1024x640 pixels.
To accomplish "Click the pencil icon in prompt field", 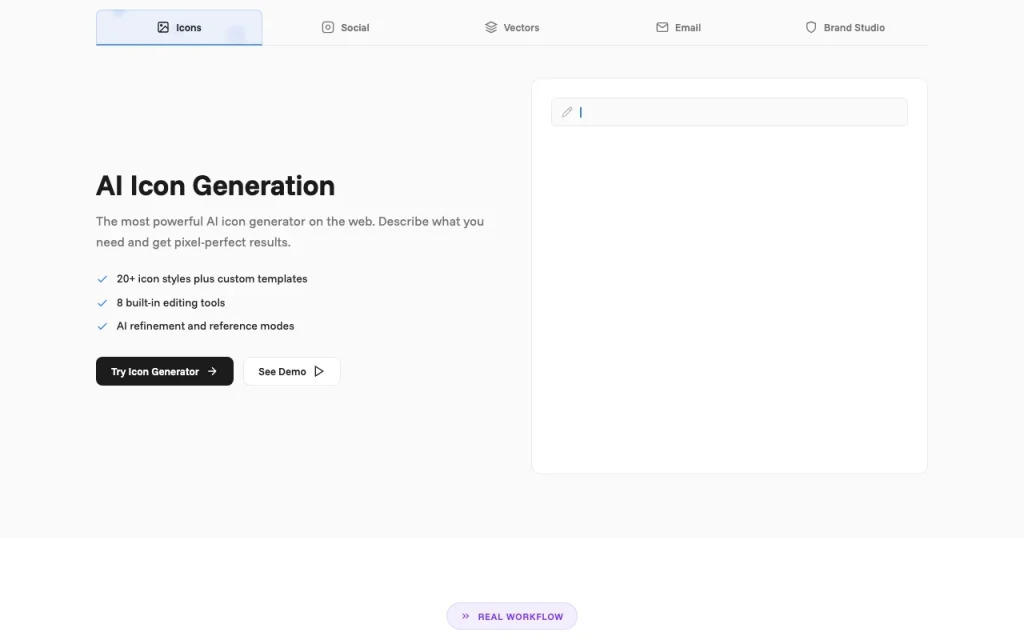I will pos(567,112).
